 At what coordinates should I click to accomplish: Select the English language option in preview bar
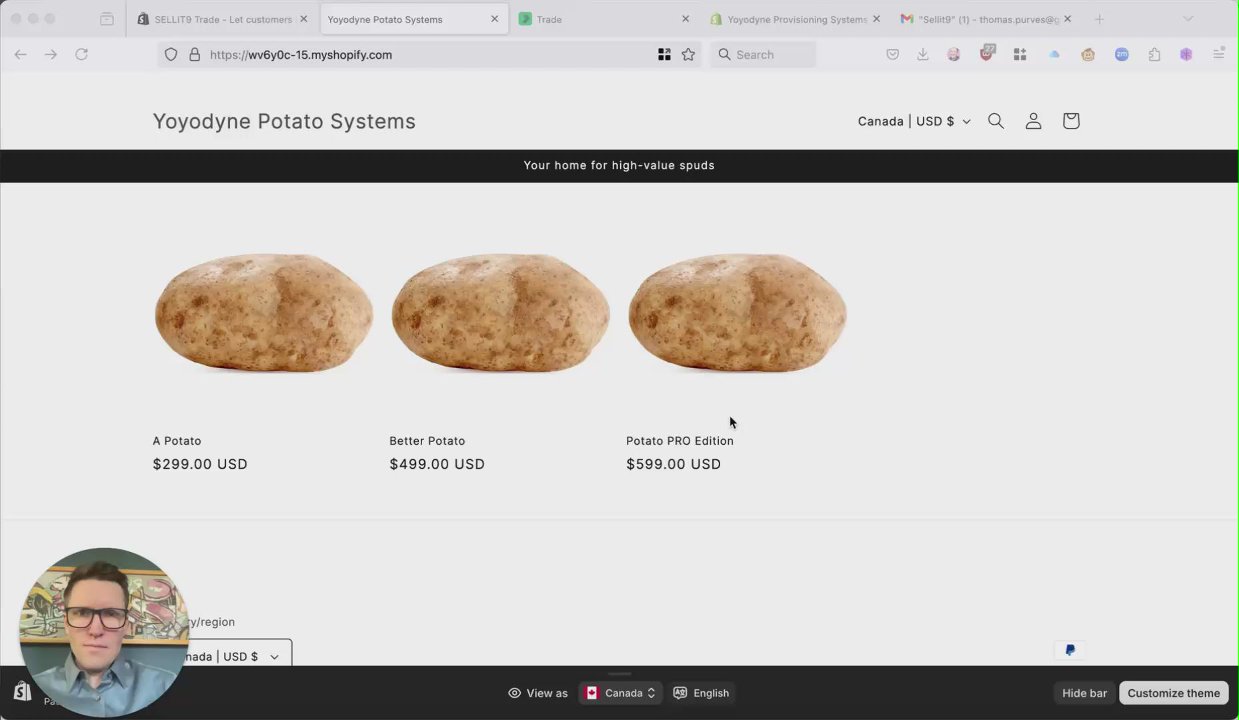click(x=702, y=693)
